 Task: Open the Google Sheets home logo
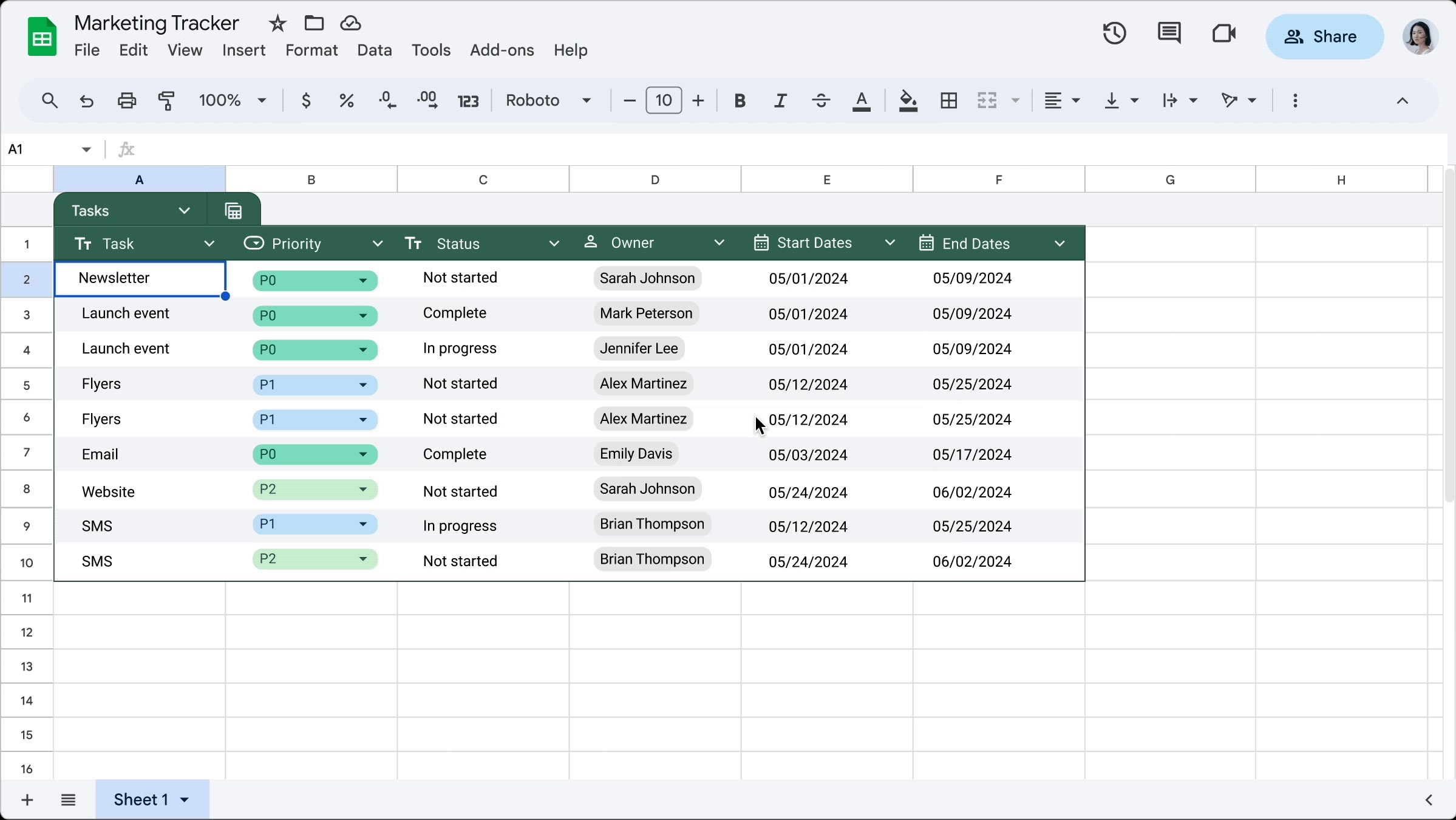point(42,36)
